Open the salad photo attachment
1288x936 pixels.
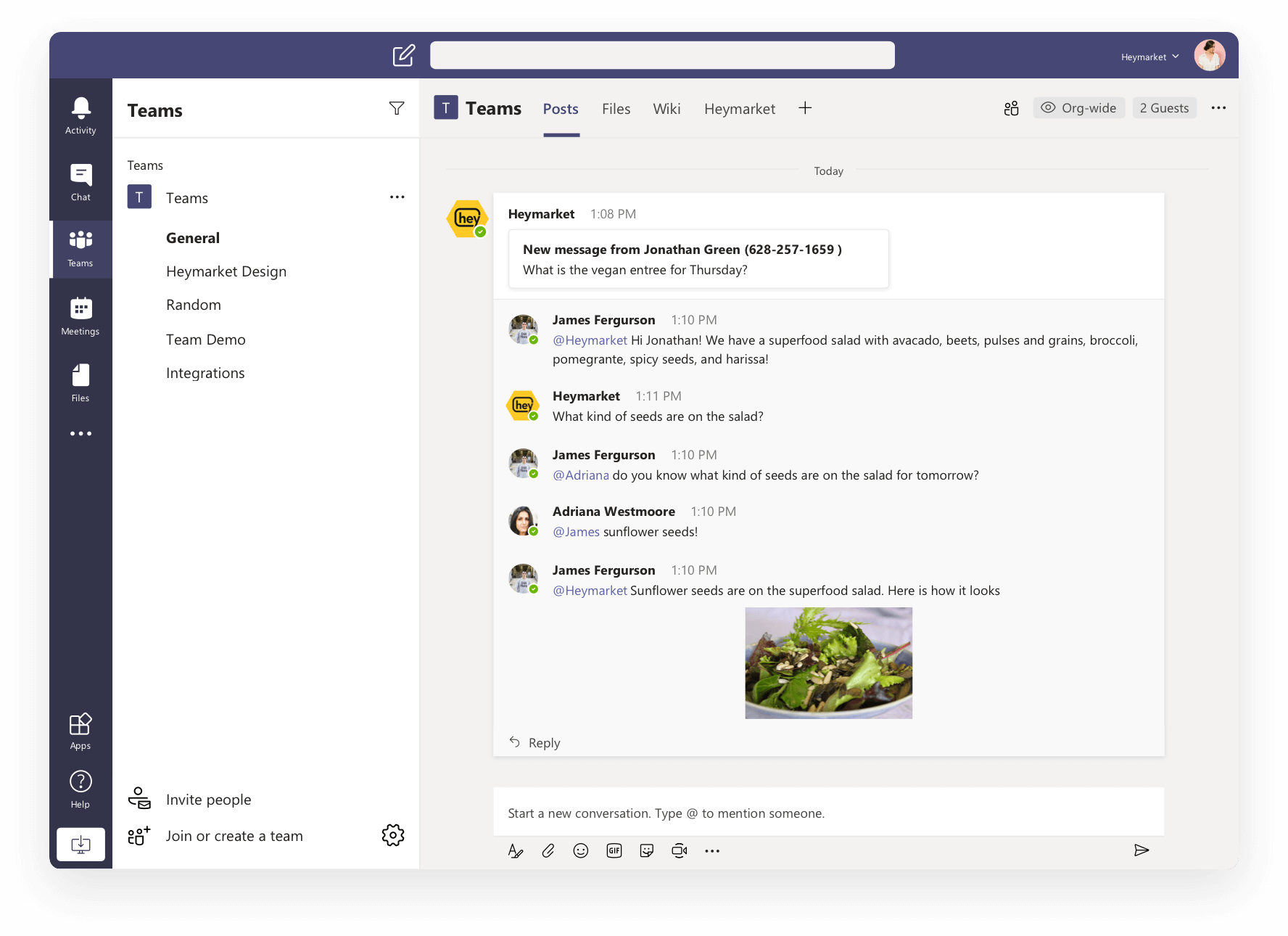(x=828, y=663)
